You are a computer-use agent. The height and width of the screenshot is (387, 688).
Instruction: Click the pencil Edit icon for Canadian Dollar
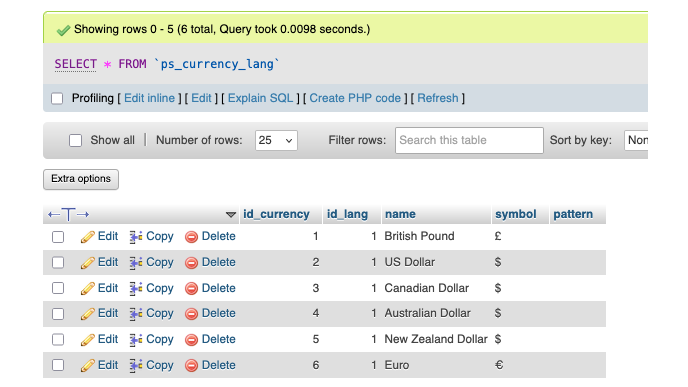pos(88,289)
